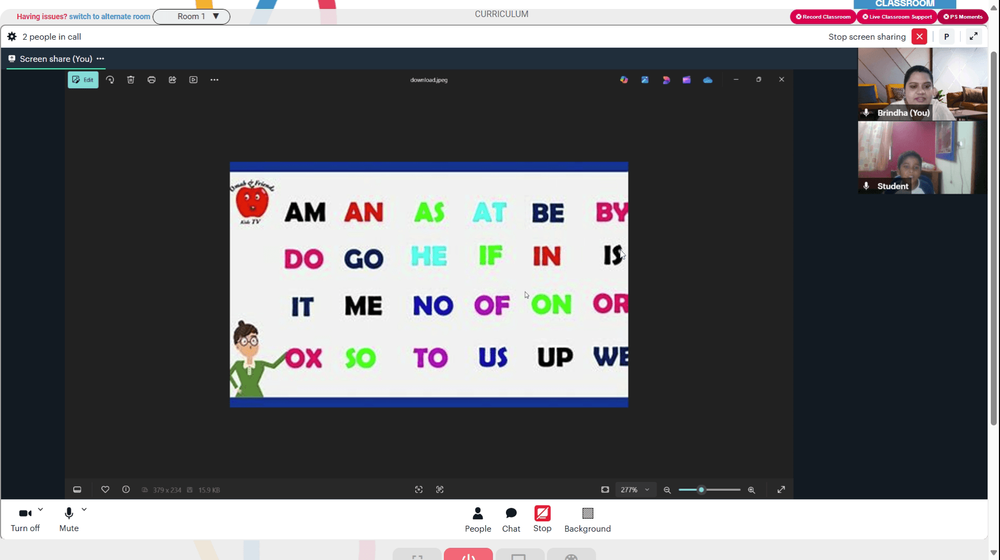Zoom out using the minus magnifier
The height and width of the screenshot is (560, 1000).
click(667, 490)
